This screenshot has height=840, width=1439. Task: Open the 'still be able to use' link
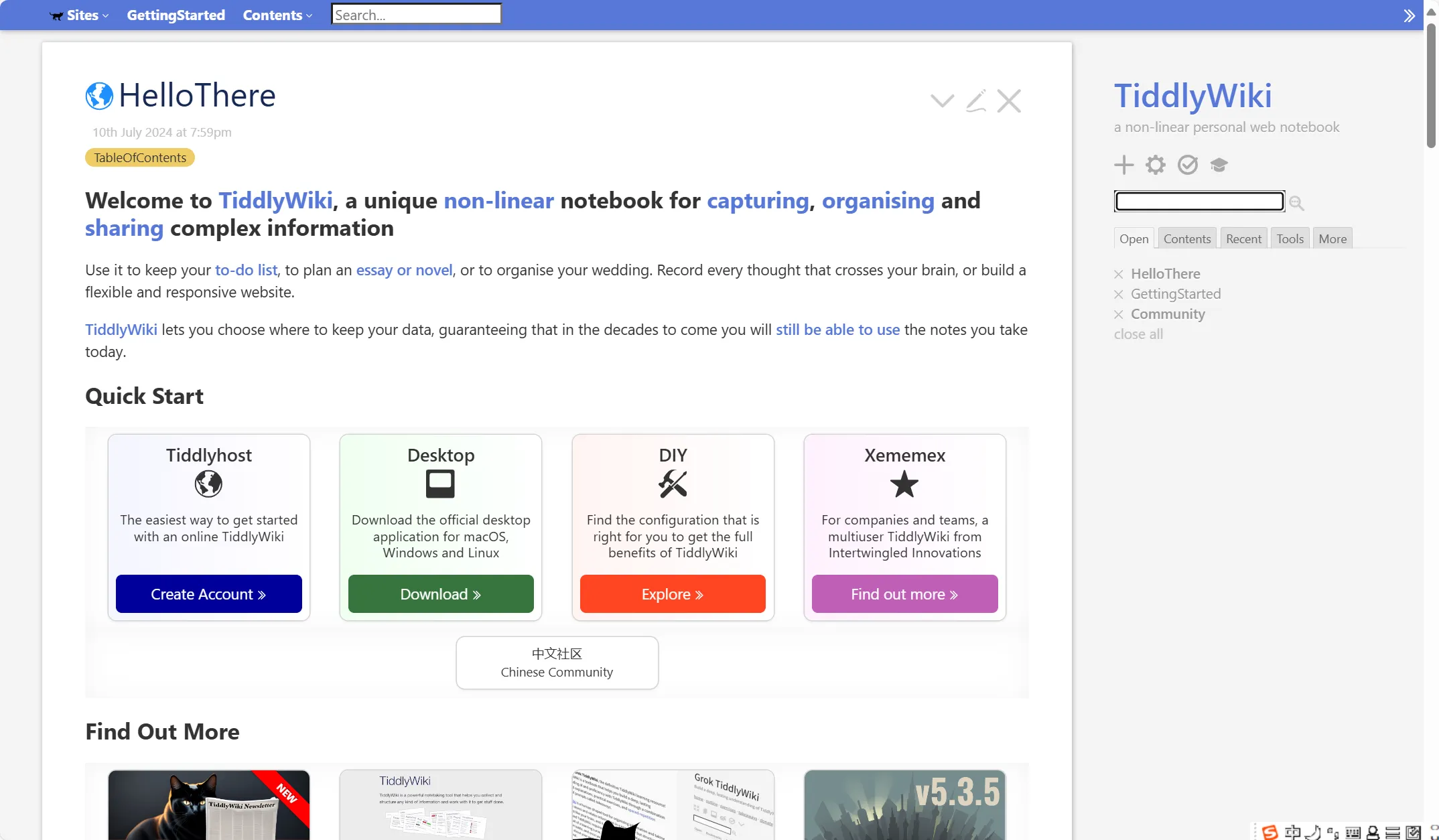click(837, 330)
